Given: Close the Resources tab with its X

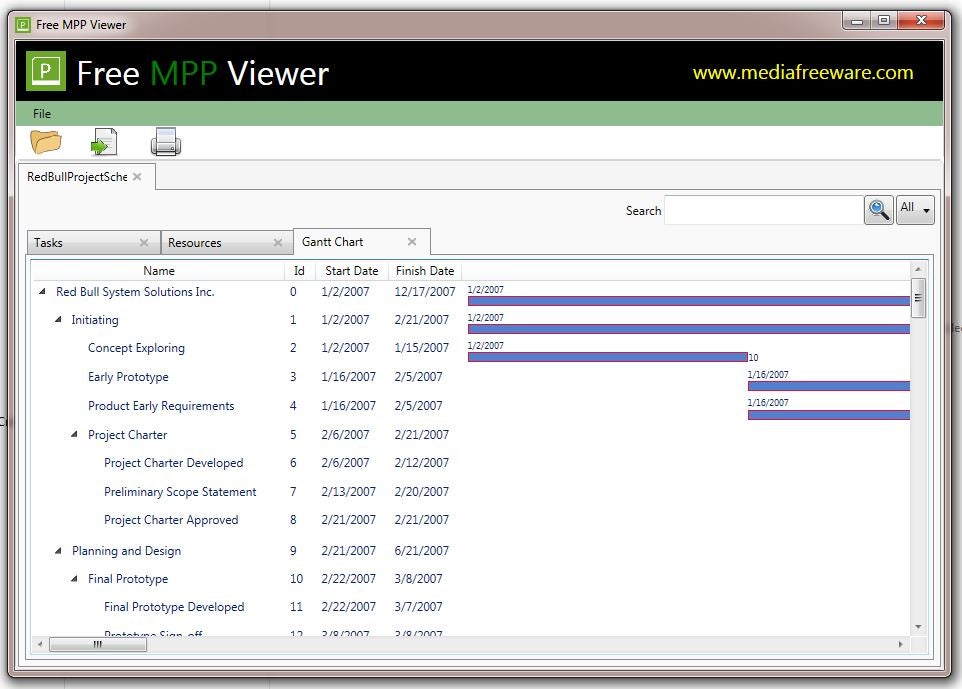Looking at the screenshot, I should [278, 242].
